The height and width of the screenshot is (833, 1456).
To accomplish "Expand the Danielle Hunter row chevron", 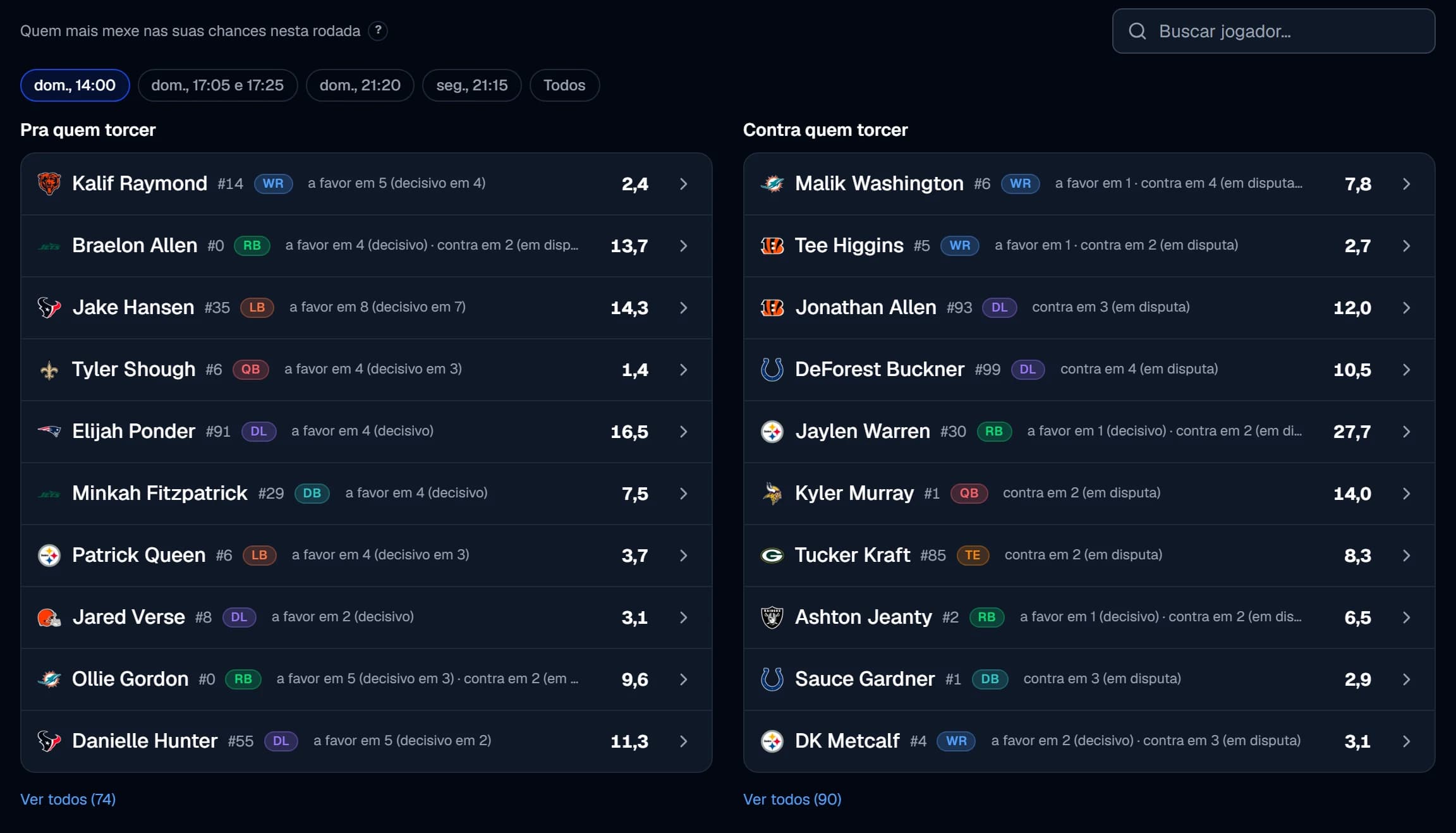I will pyautogui.click(x=683, y=741).
